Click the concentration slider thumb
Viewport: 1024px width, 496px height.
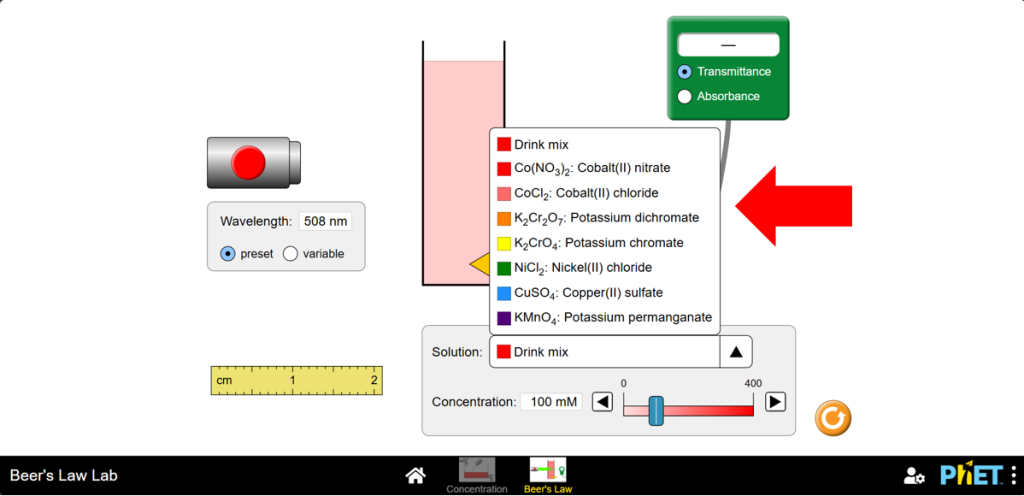(x=656, y=411)
